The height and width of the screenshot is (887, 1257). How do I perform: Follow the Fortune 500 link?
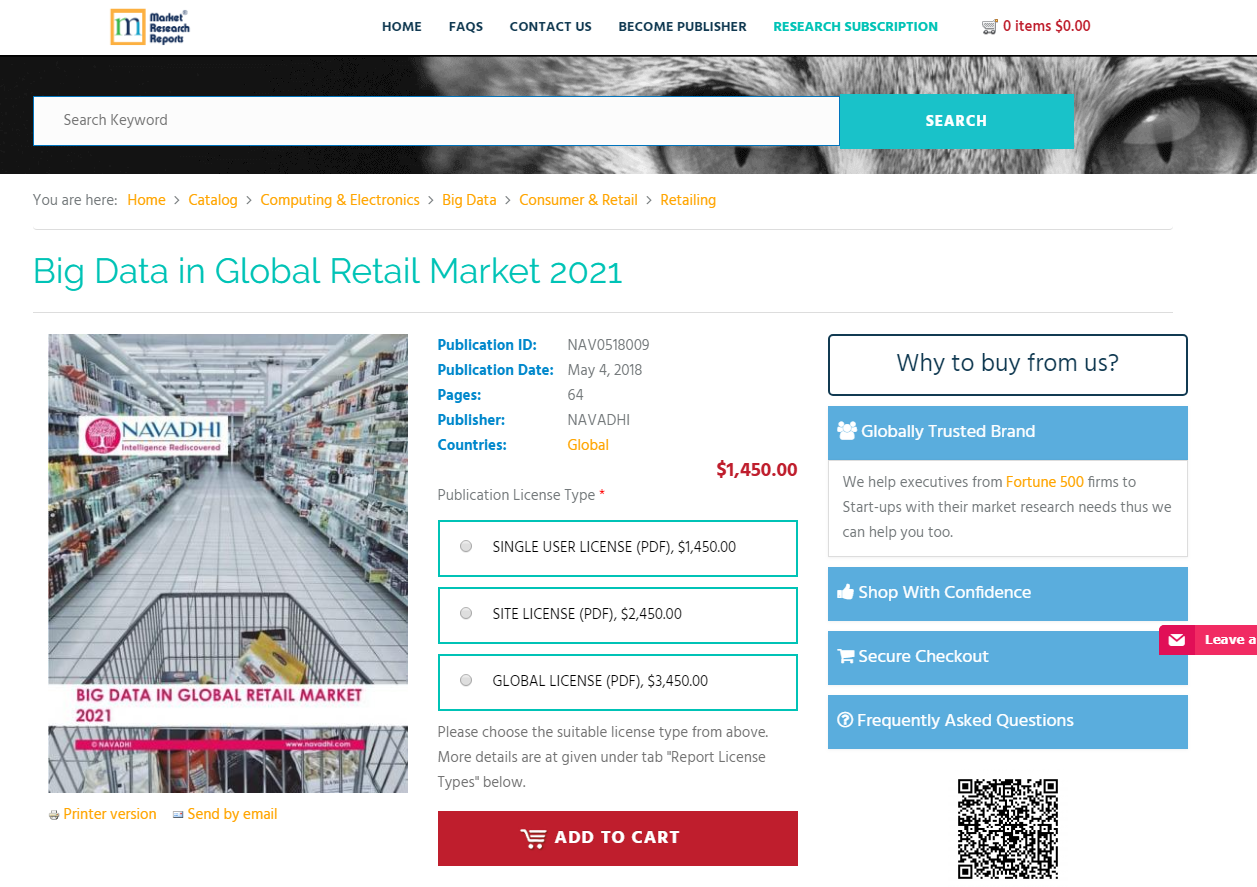click(1044, 482)
